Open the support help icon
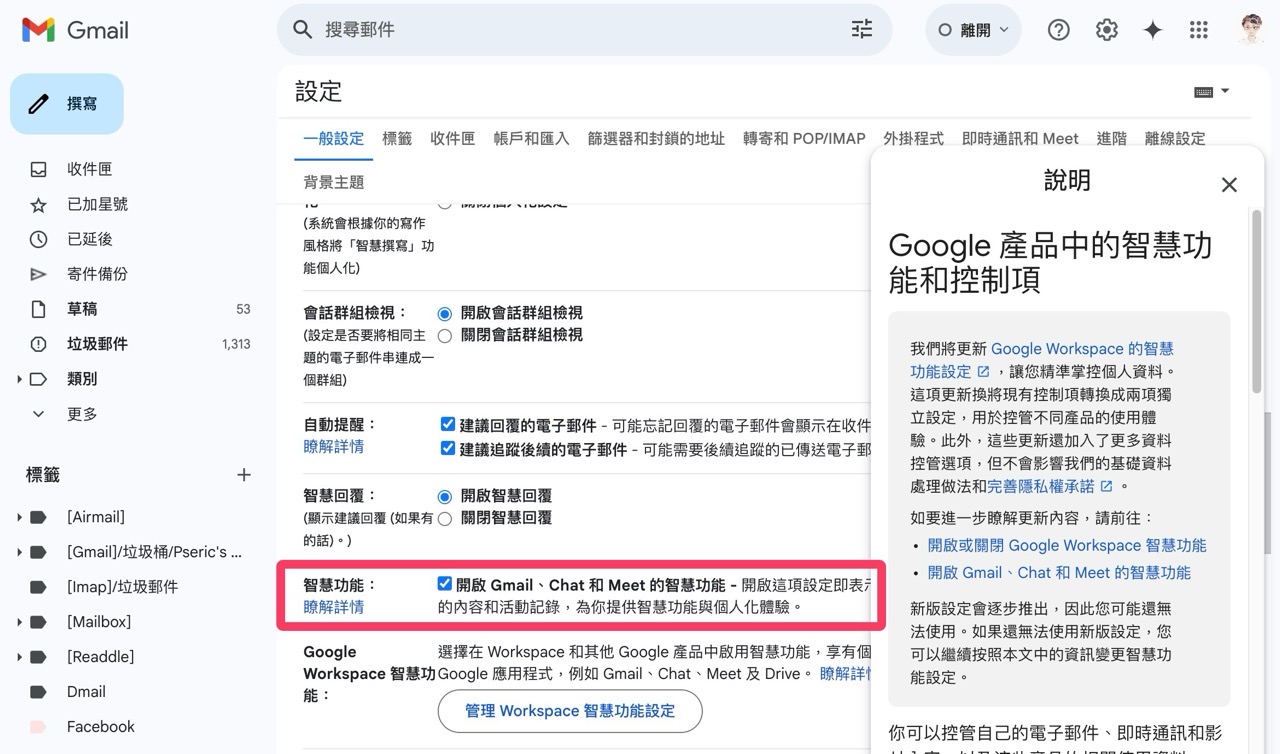Screen dimensions: 1280x754 click(x=1058, y=30)
